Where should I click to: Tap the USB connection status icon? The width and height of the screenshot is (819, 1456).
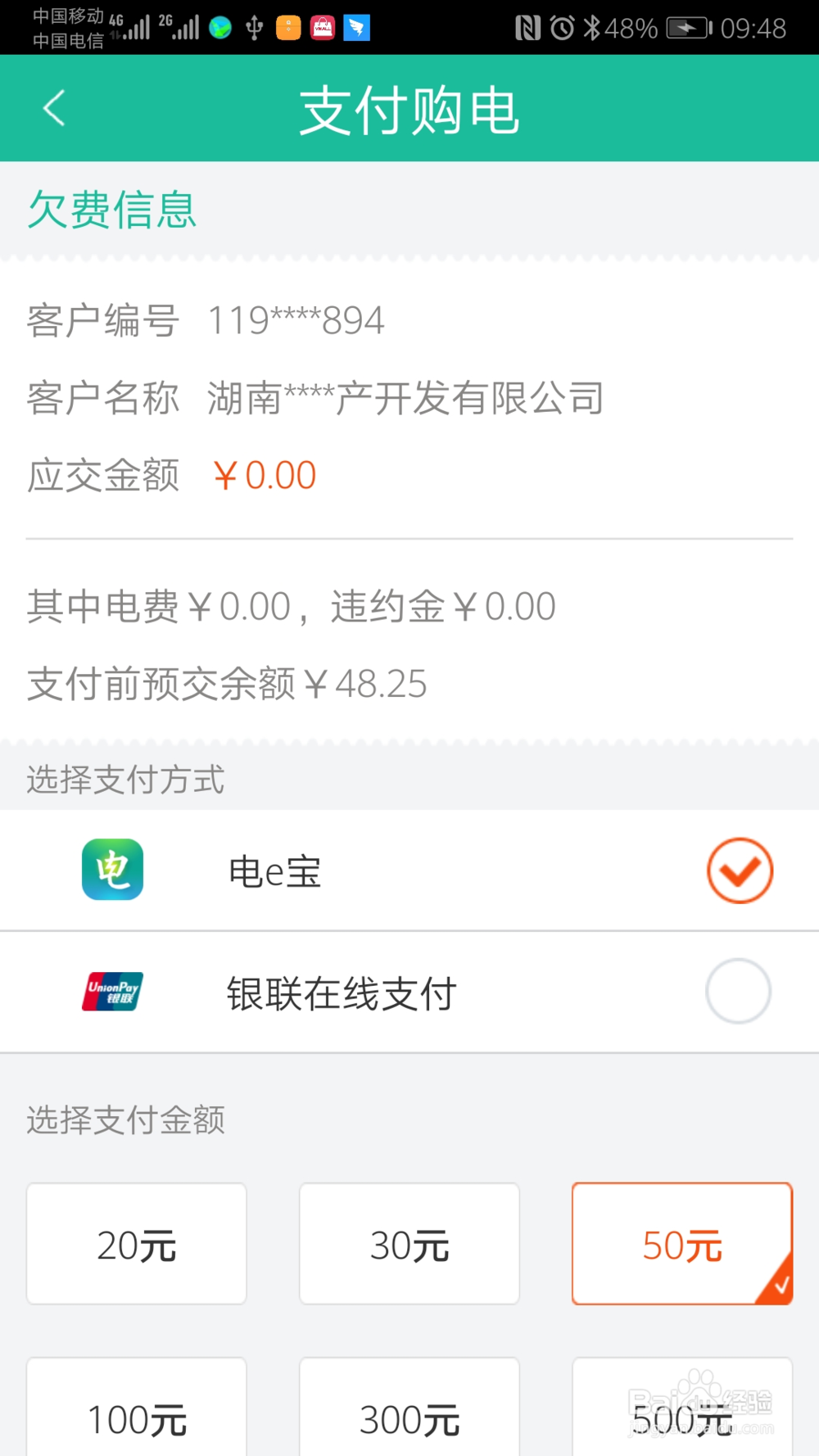255,28
